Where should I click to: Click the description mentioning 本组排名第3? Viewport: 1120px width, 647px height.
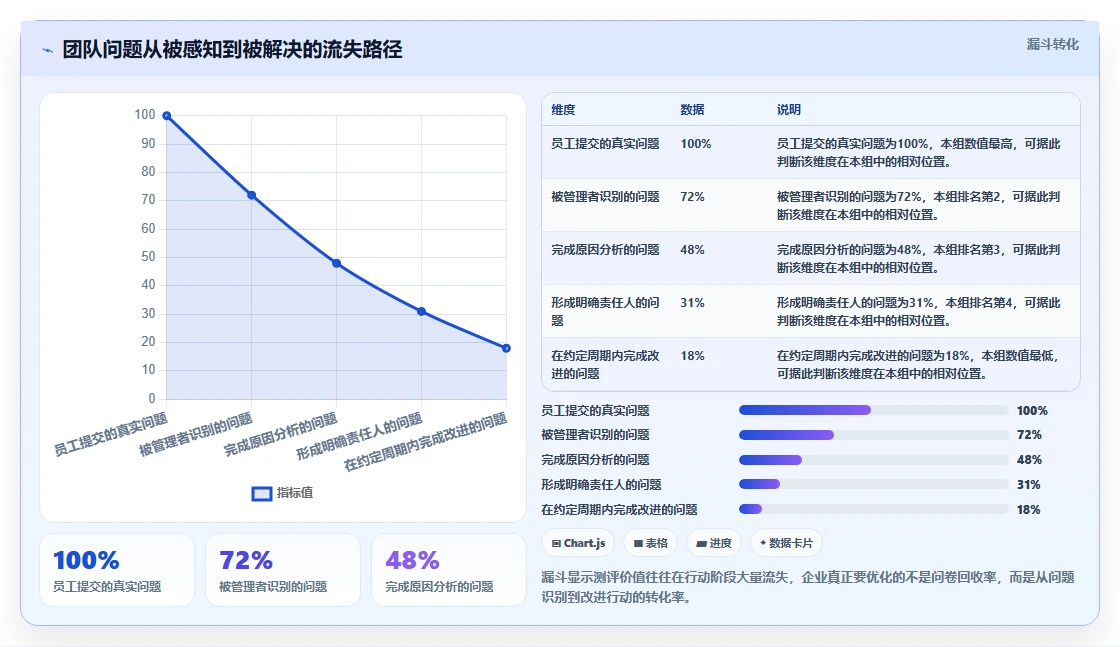(919, 259)
